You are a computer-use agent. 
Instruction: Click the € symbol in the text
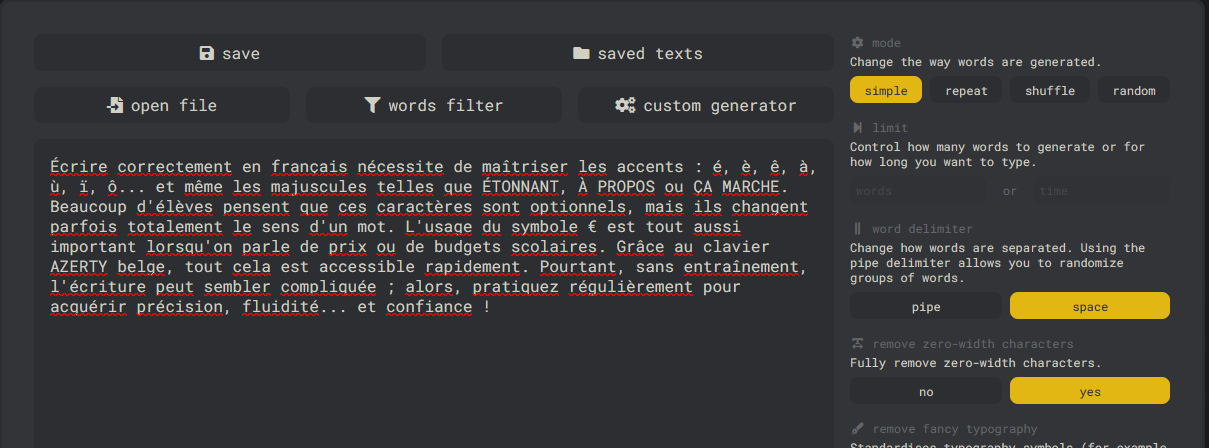pos(592,226)
